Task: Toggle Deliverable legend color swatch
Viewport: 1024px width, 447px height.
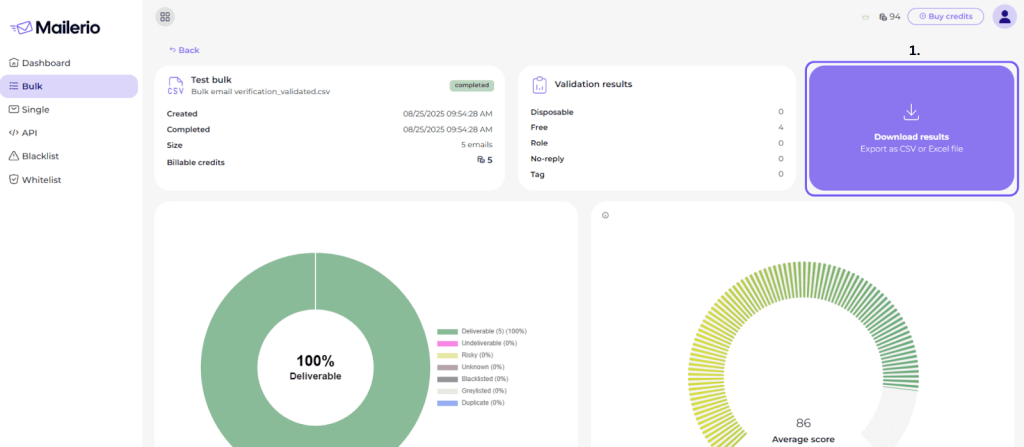Action: (447, 331)
